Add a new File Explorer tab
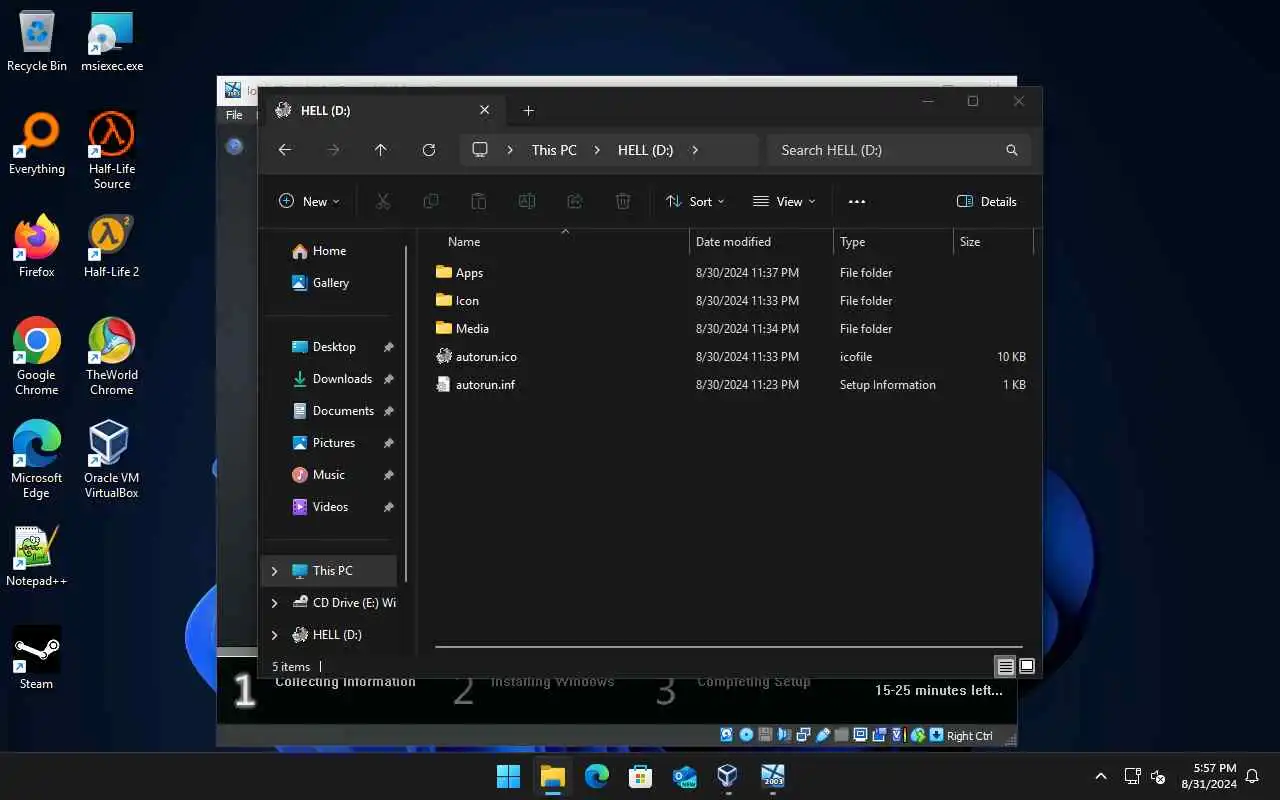The height and width of the screenshot is (800, 1280). pyautogui.click(x=528, y=110)
